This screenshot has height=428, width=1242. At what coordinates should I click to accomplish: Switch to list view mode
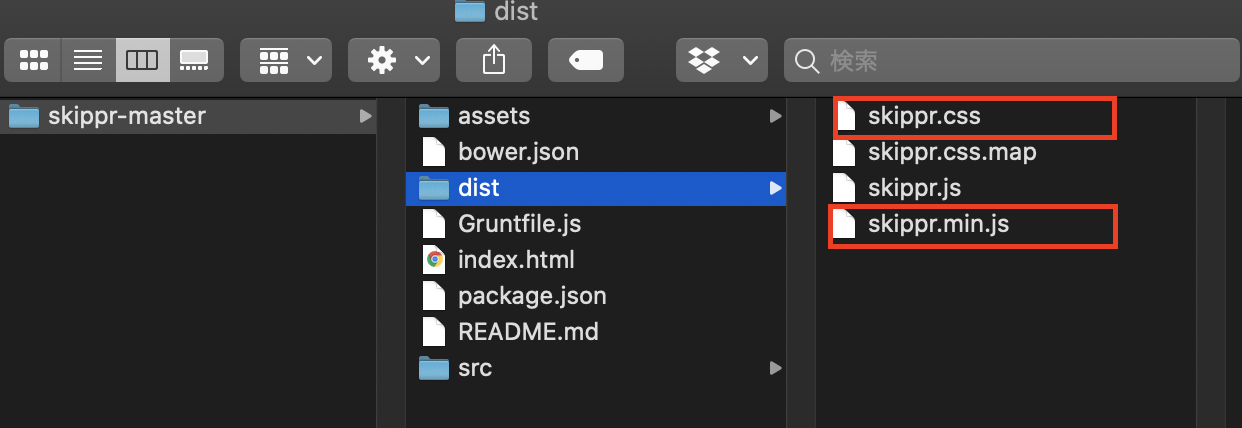point(88,61)
